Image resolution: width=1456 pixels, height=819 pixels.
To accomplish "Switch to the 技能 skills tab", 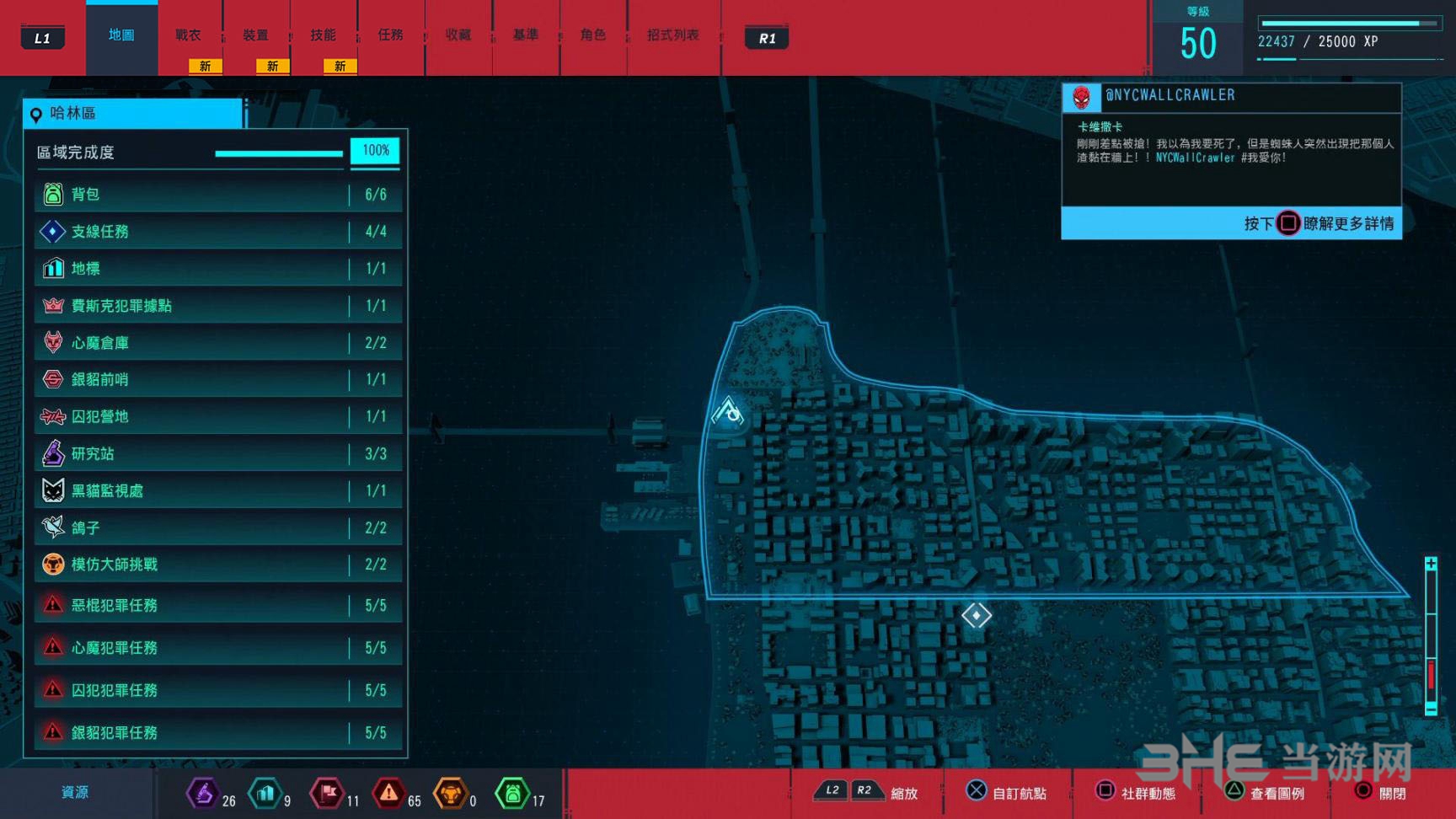I will tap(324, 35).
